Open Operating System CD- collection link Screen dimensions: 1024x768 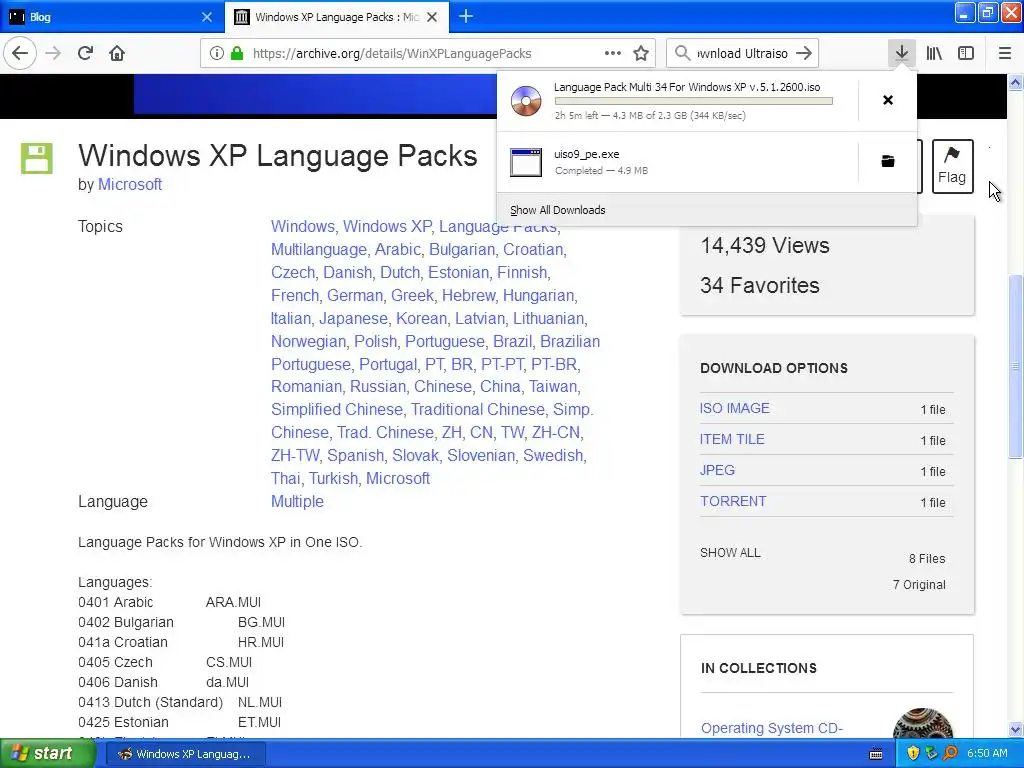click(x=772, y=728)
